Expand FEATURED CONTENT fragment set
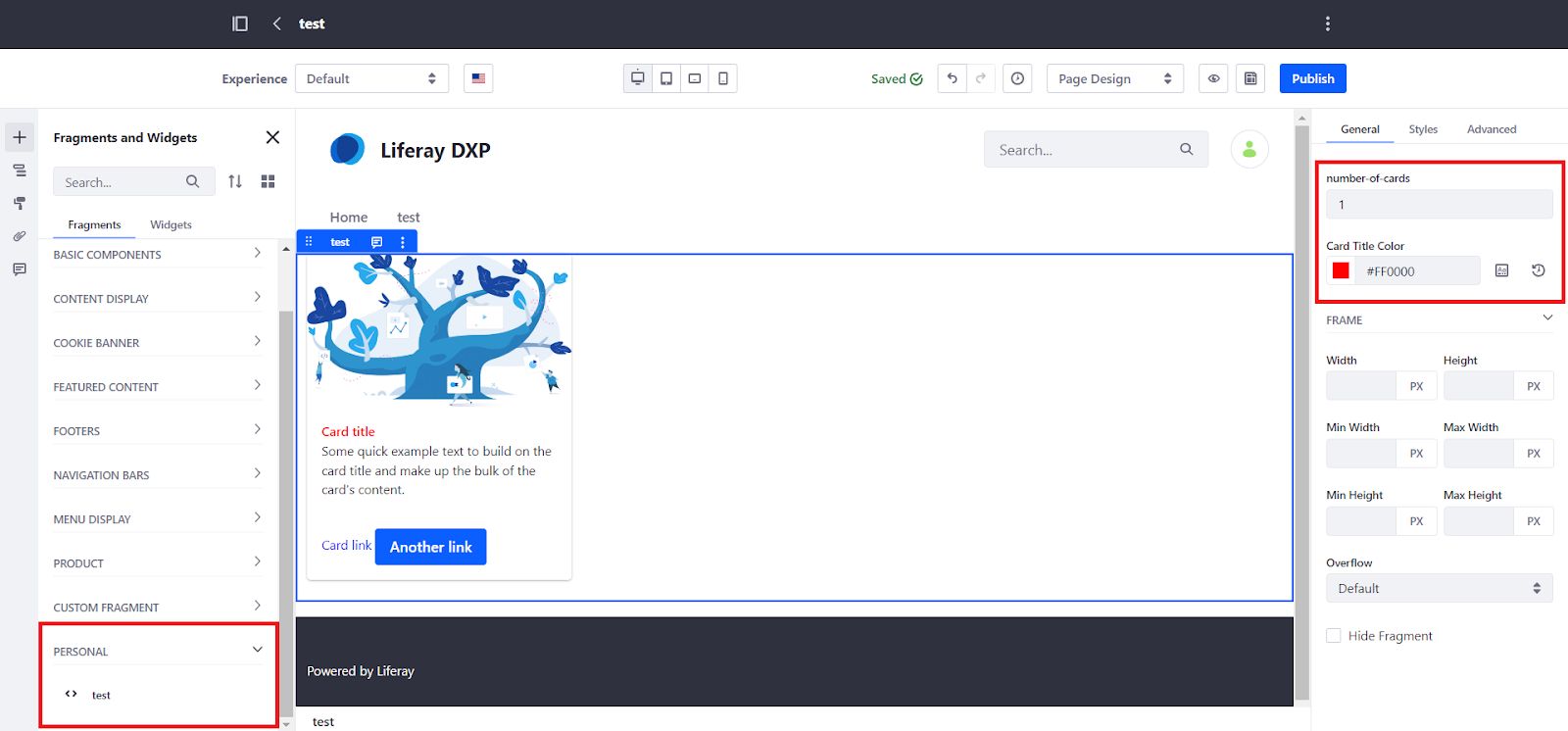The image size is (1568, 731). pos(158,386)
